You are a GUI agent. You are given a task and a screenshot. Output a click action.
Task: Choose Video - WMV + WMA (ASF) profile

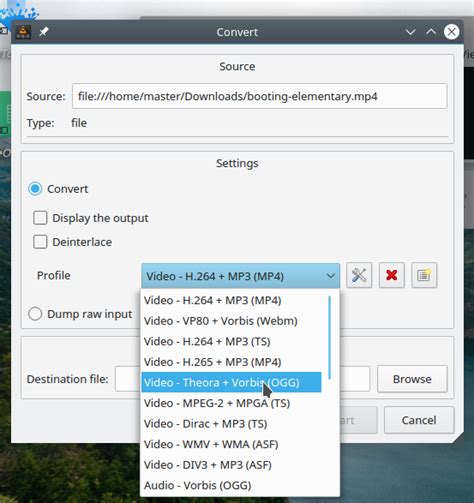coord(231,444)
